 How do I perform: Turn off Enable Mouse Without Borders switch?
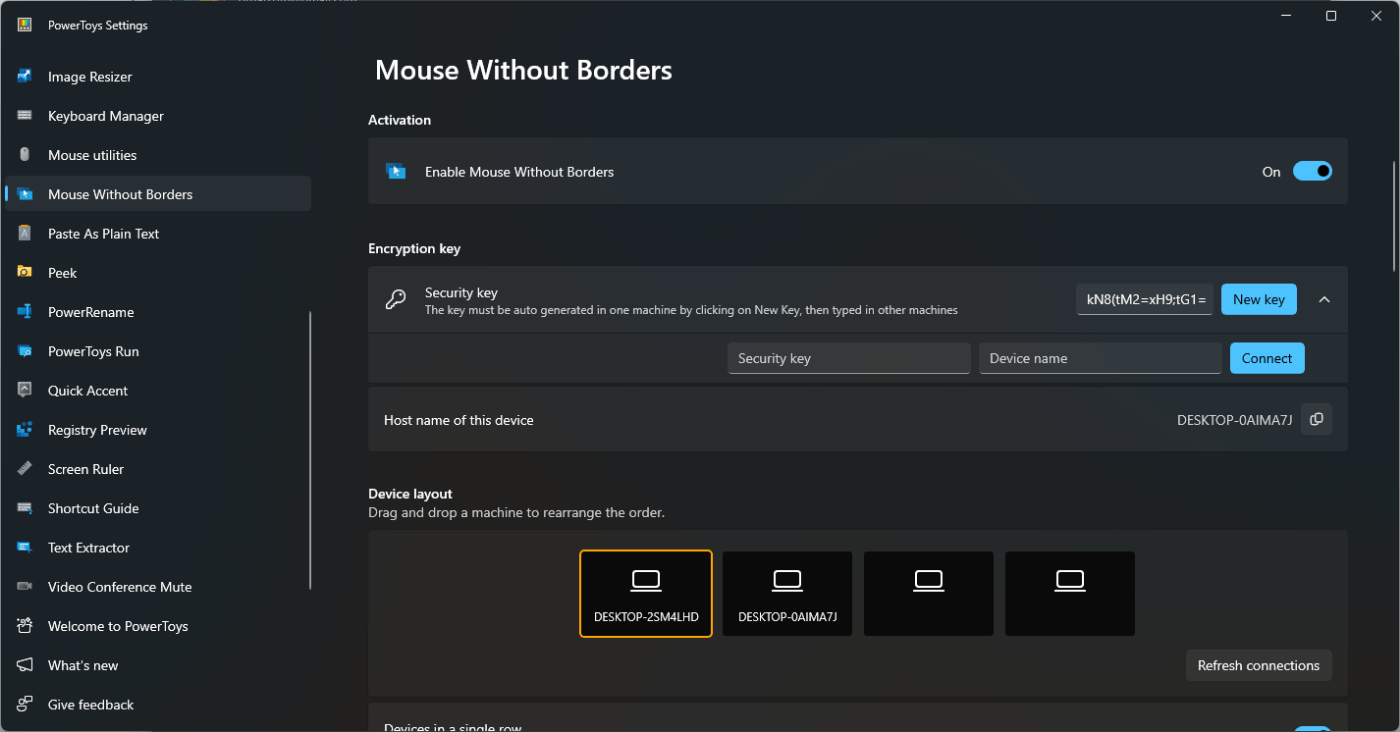tap(1312, 171)
